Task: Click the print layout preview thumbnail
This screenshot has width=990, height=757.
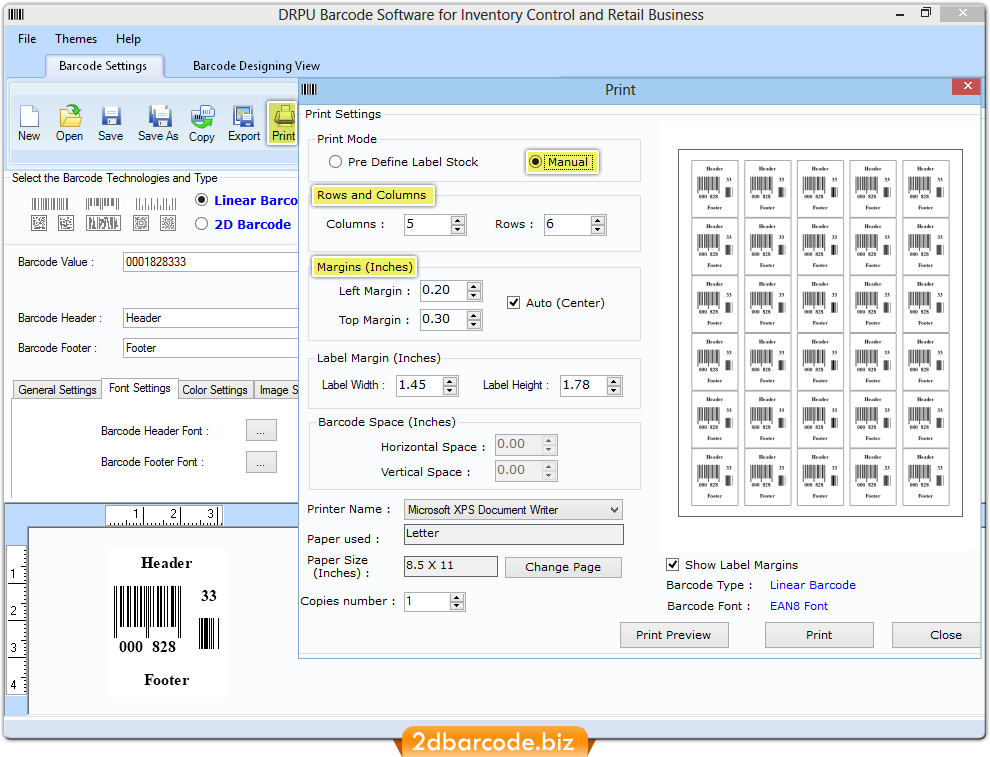Action: pos(820,333)
